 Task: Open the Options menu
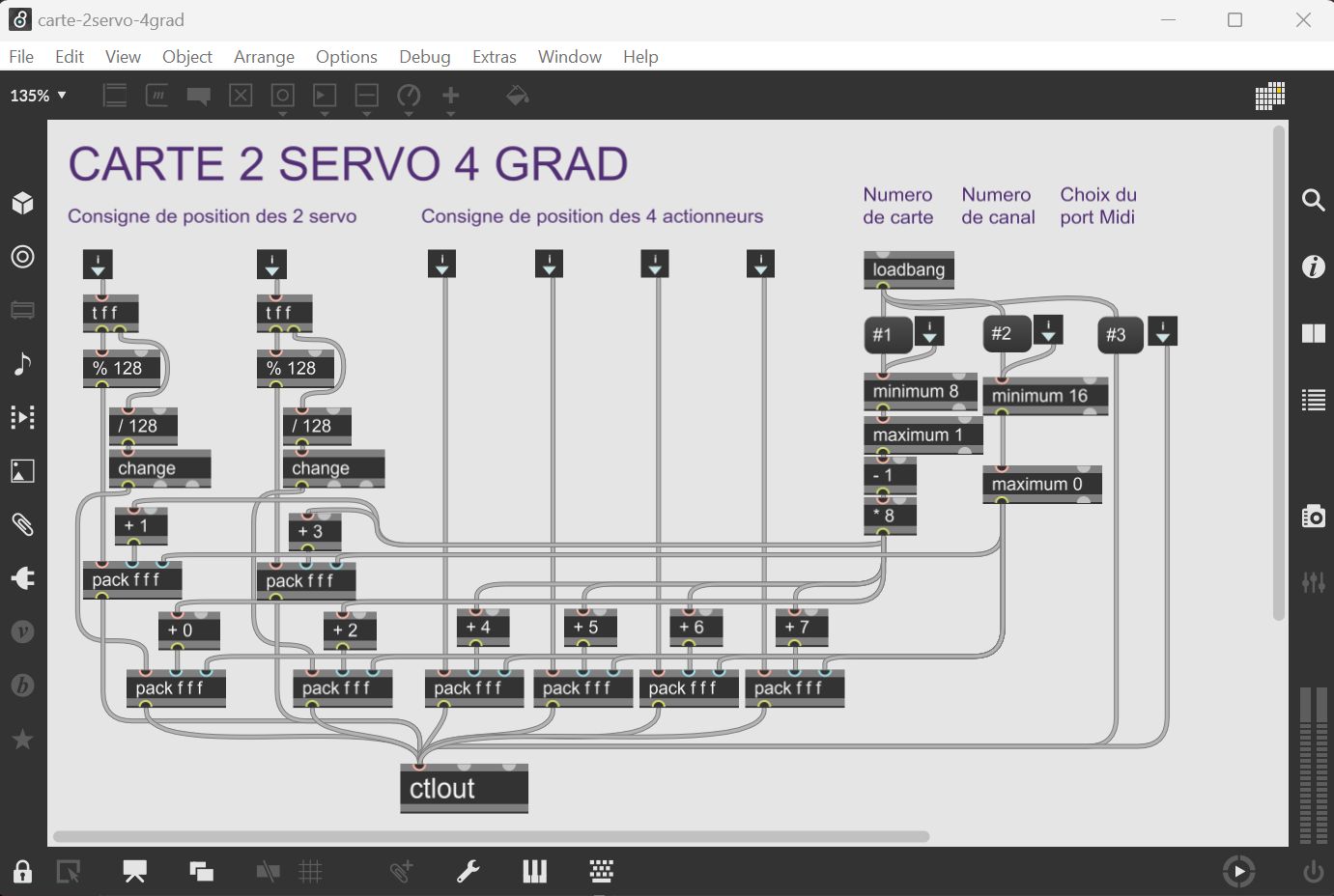346,57
